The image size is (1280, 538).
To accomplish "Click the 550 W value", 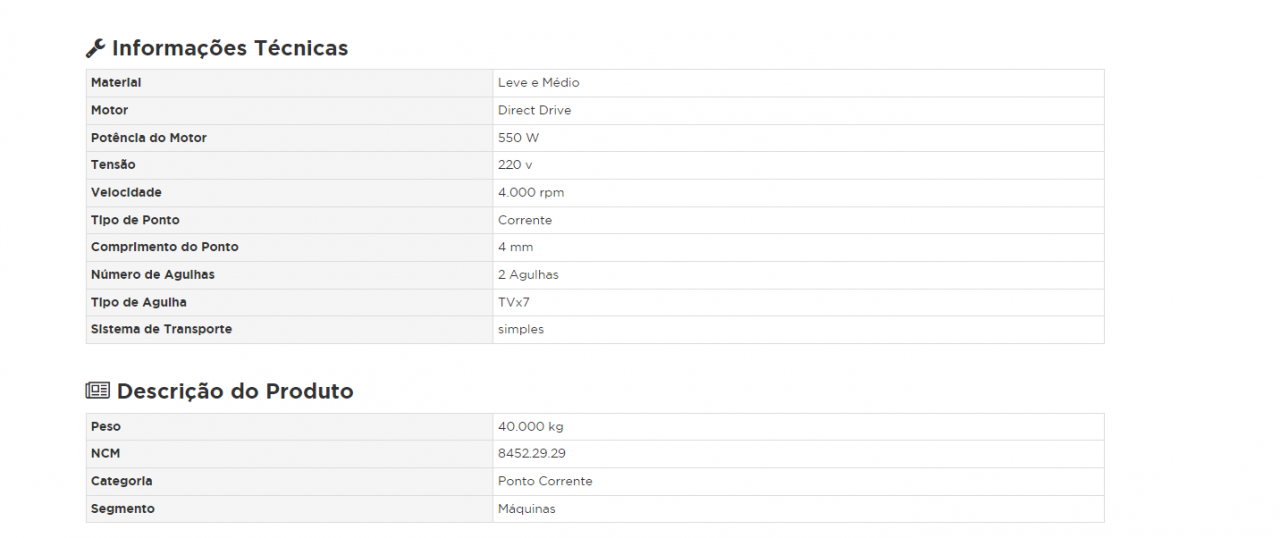I will pos(518,138).
